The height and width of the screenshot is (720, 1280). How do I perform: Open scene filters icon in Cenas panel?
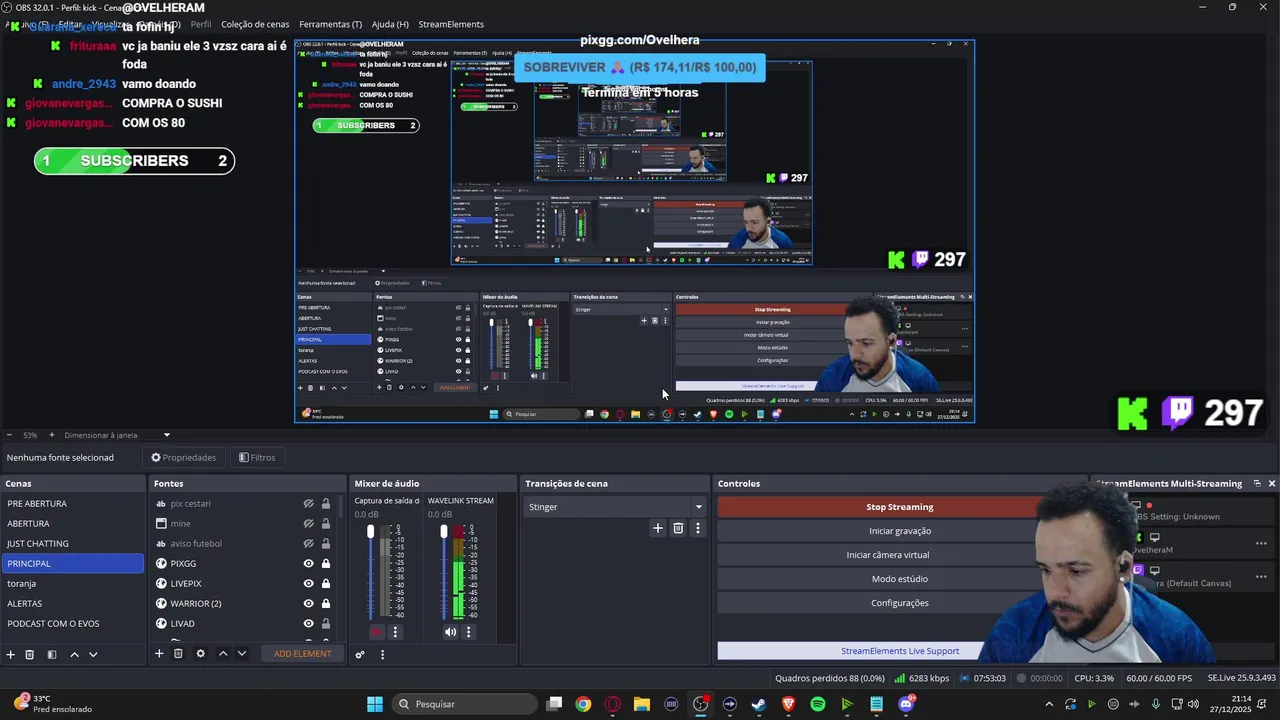[x=52, y=654]
